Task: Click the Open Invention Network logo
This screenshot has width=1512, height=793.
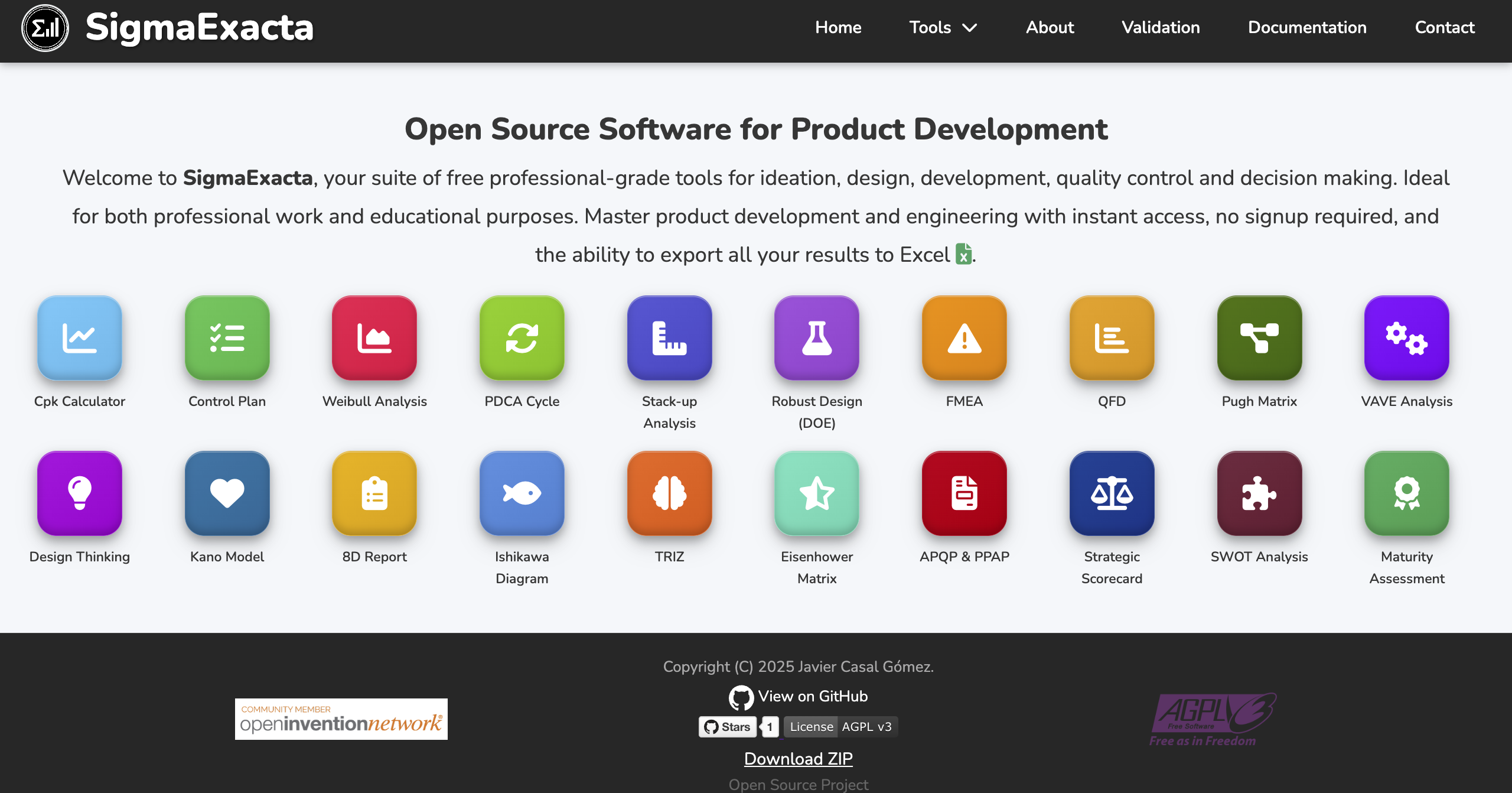Action: click(x=341, y=719)
